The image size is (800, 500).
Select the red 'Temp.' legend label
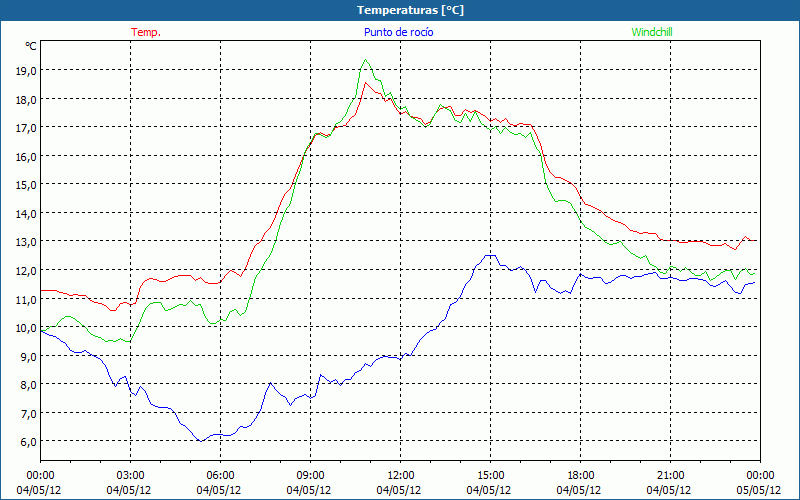click(146, 32)
